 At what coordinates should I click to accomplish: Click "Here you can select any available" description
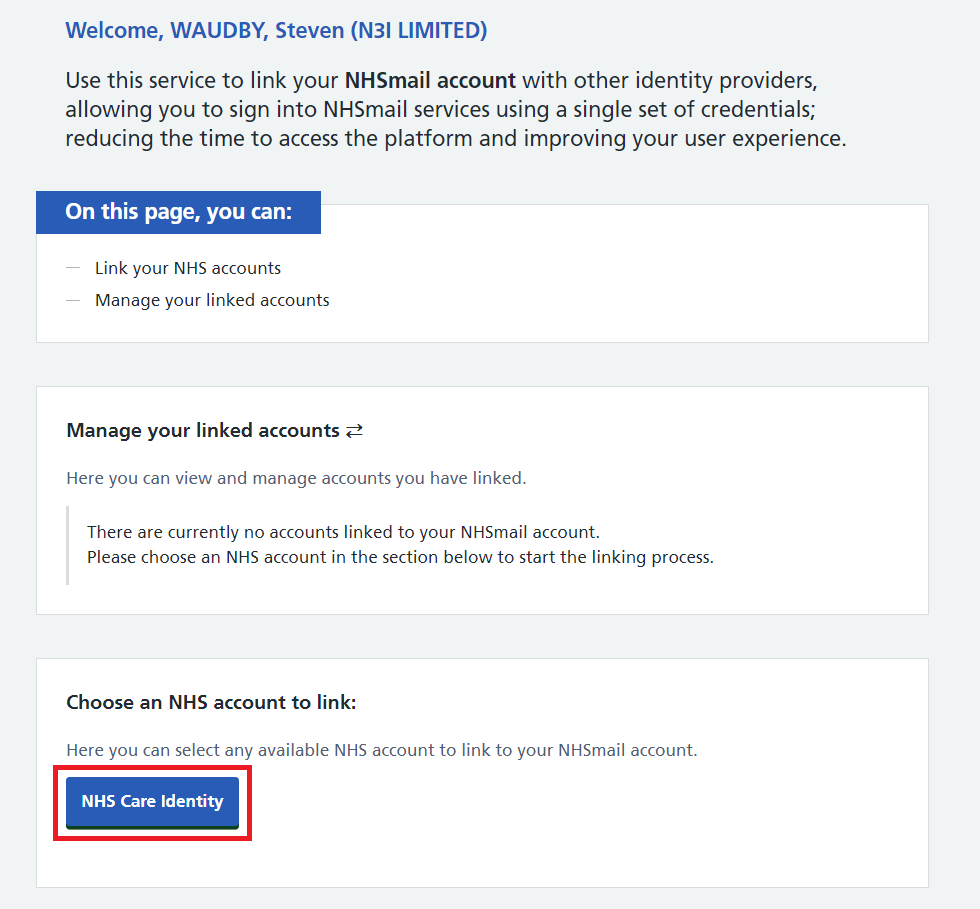point(381,750)
